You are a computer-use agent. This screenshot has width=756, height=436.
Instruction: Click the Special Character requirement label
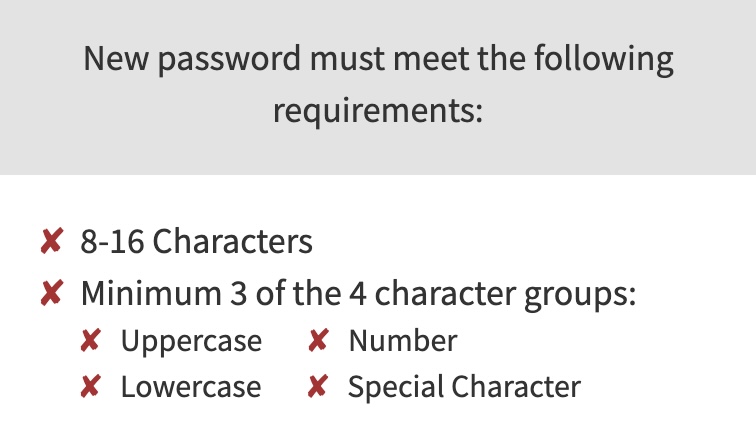464,387
